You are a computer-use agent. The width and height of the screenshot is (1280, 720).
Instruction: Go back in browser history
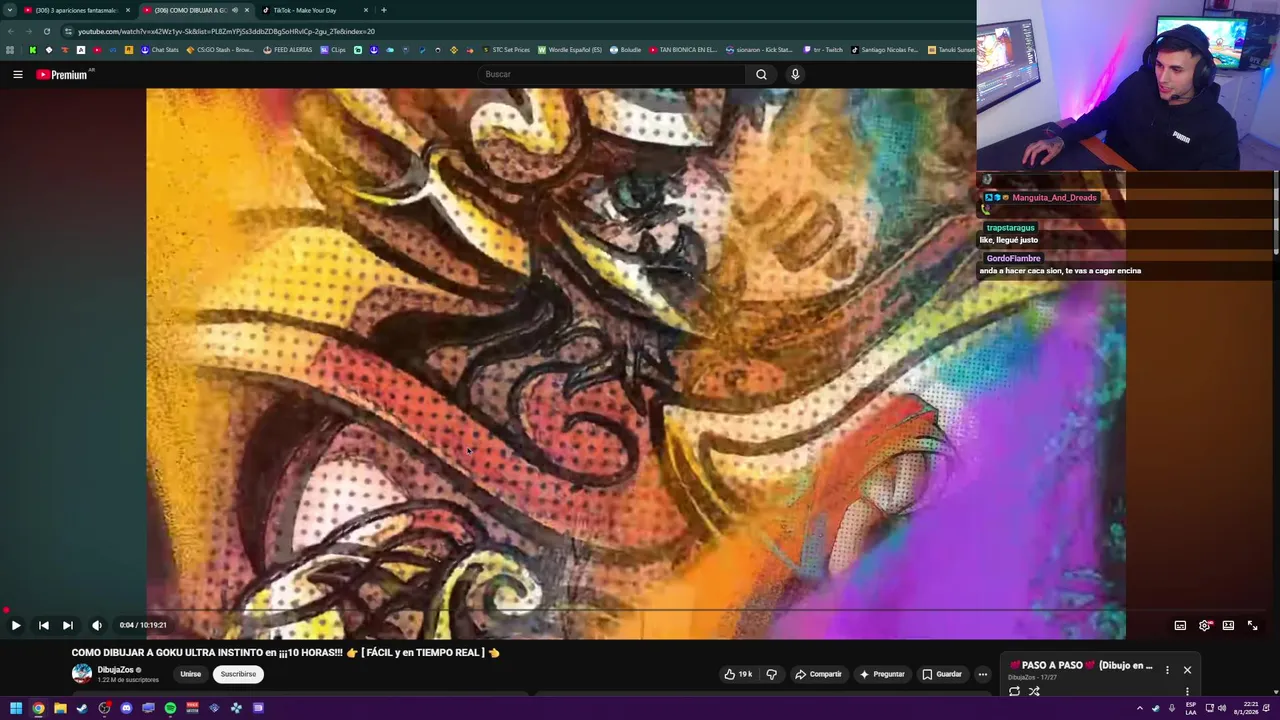[x=10, y=31]
